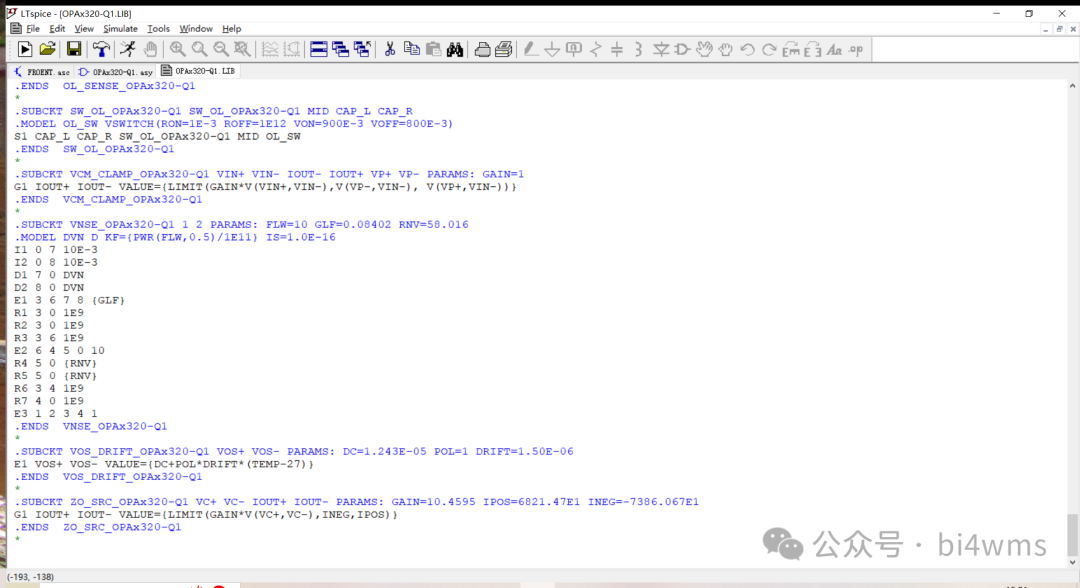Open the Tools menu

point(158,29)
